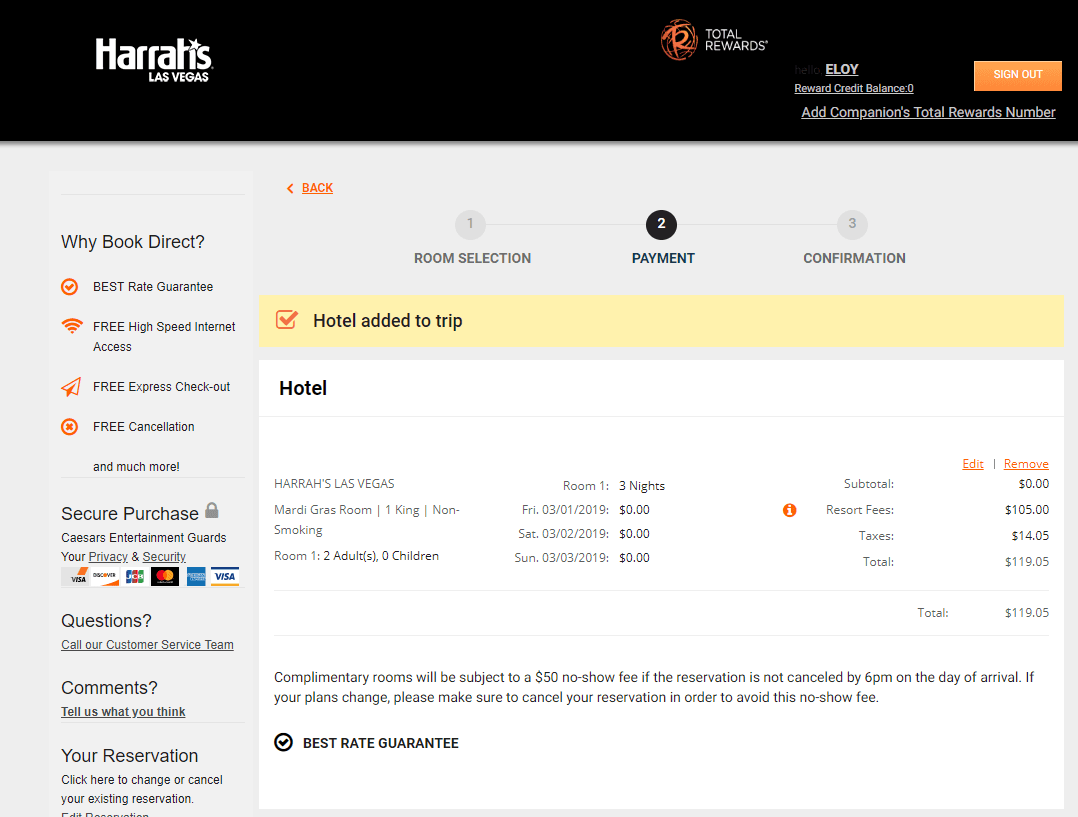Click the rightmost Visa card logo

tap(225, 576)
